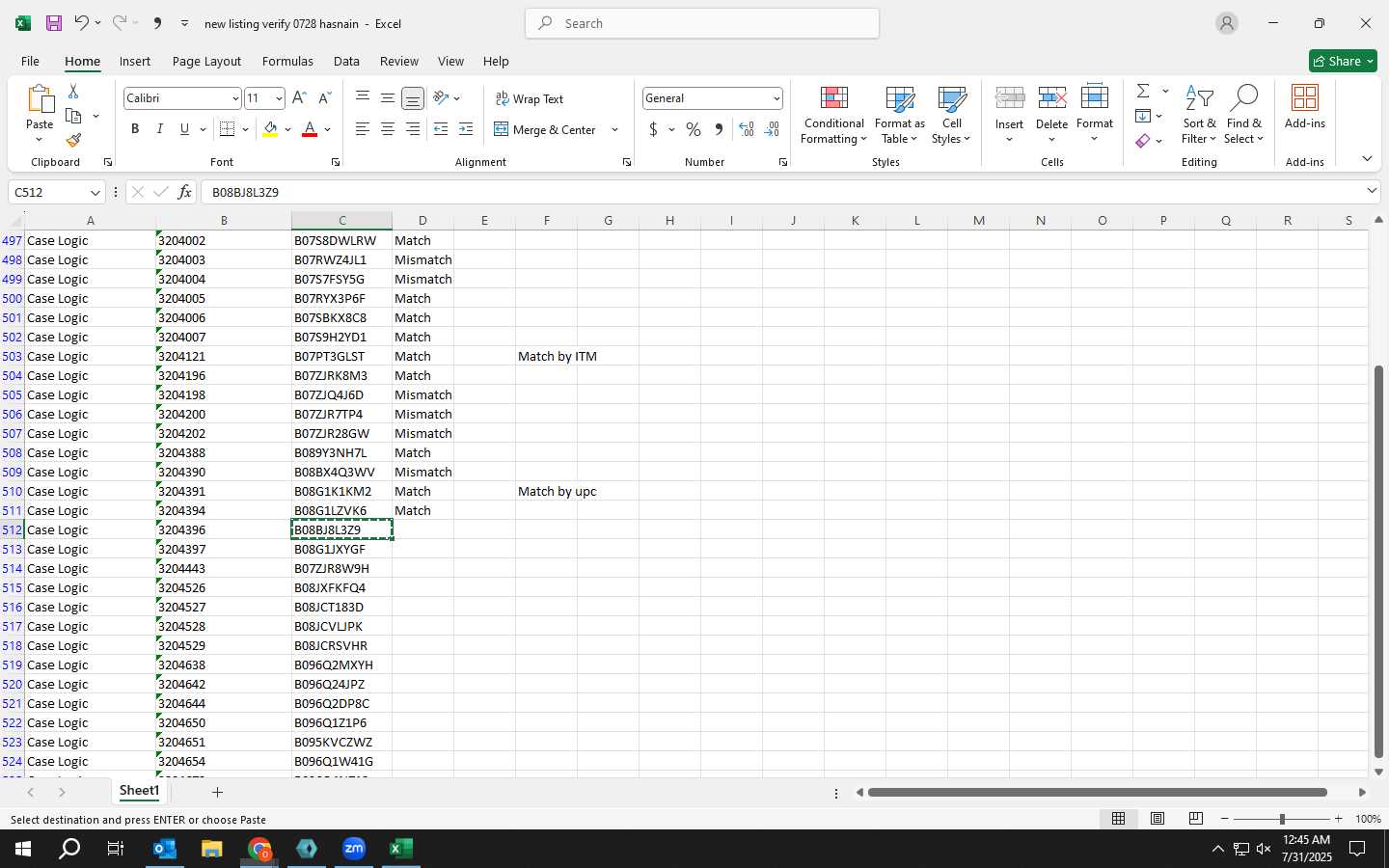
Task: Toggle Bold formatting
Action: point(135,129)
